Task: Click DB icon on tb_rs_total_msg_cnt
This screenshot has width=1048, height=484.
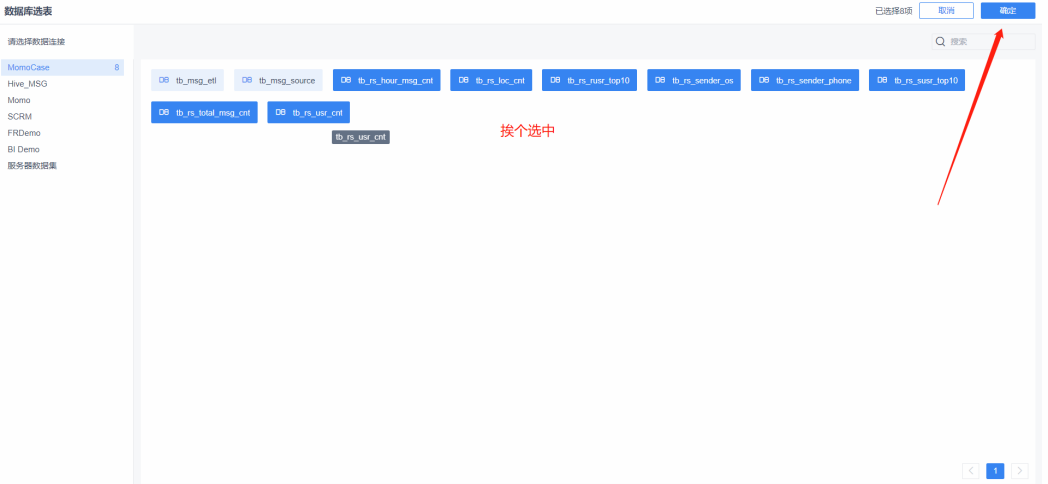Action: pyautogui.click(x=164, y=112)
